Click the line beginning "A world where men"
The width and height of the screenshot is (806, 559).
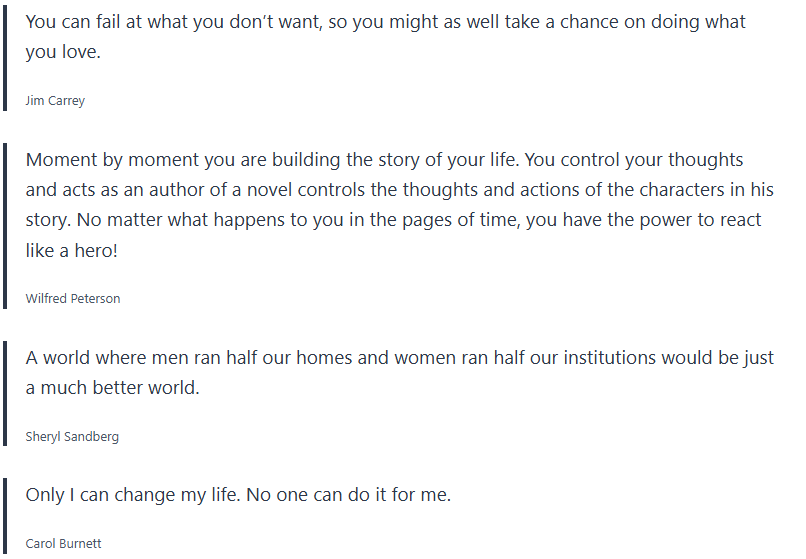399,358
